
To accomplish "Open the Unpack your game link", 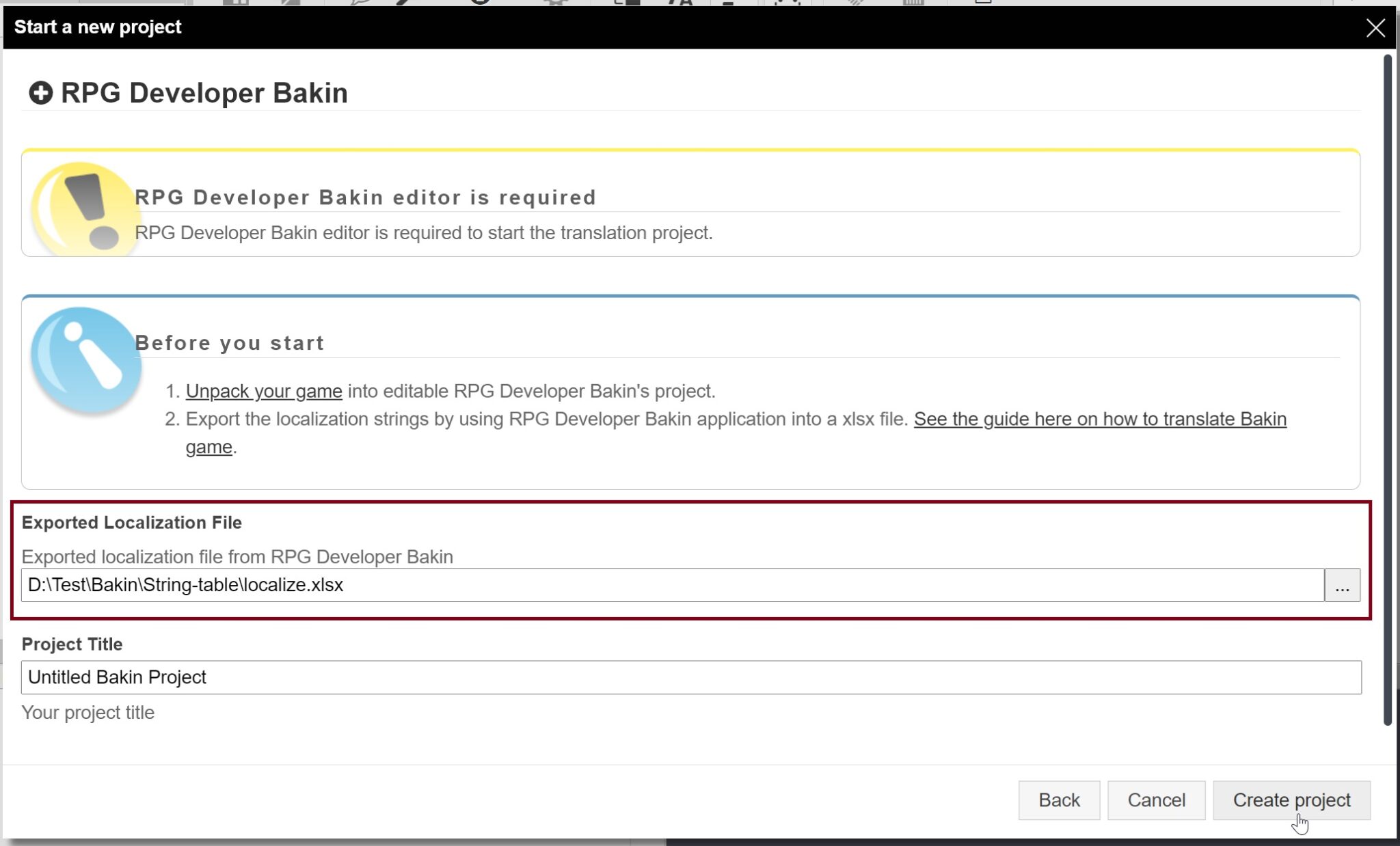I will pyautogui.click(x=264, y=391).
